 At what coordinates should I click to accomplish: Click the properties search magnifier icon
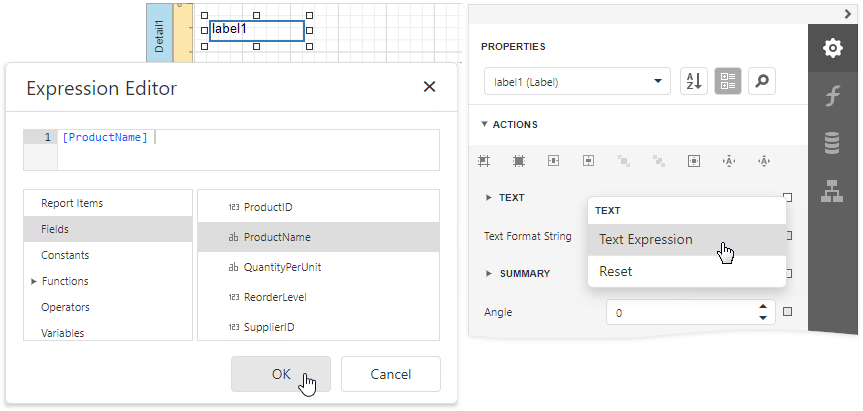(x=761, y=82)
